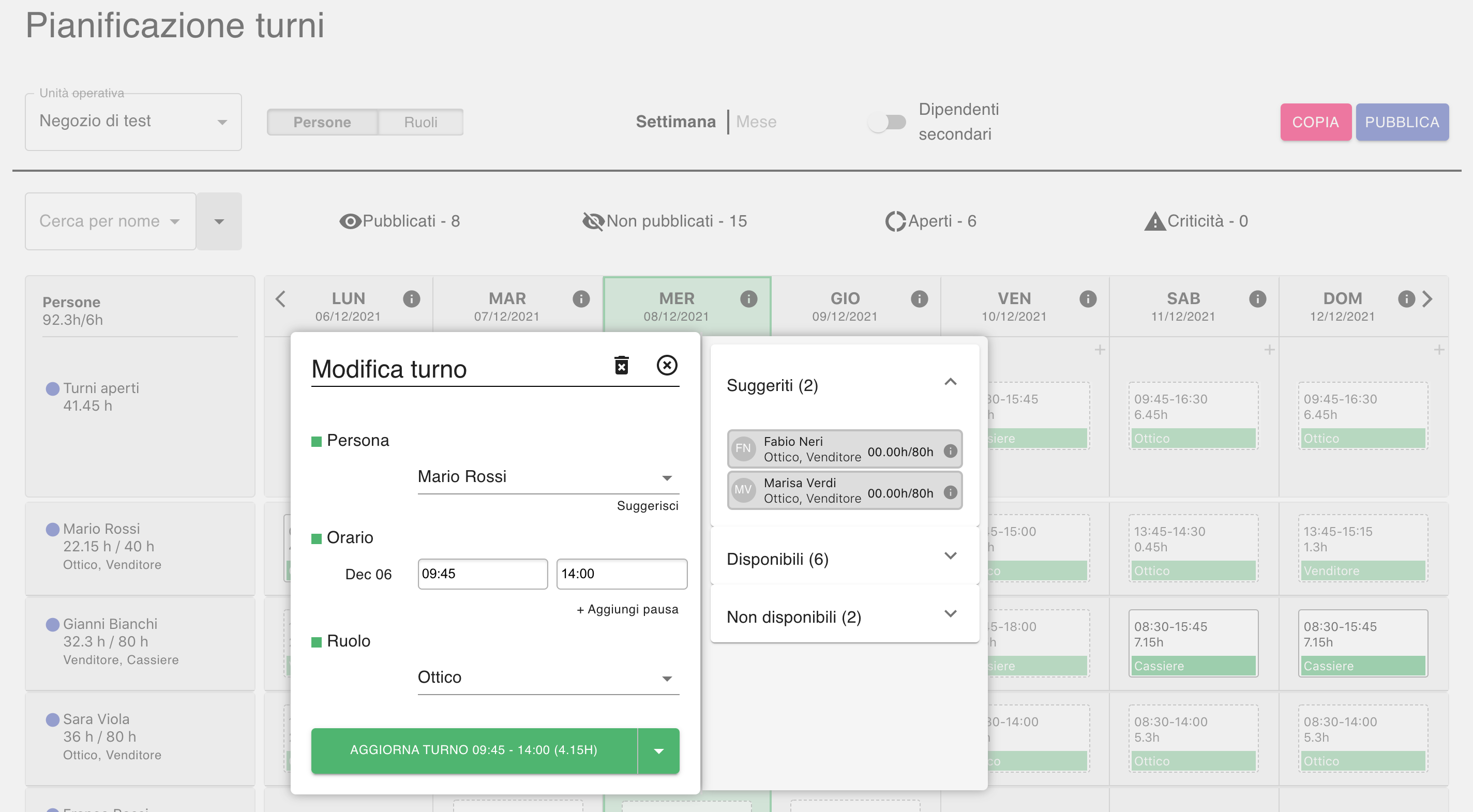Click end time field 14:00
The width and height of the screenshot is (1473, 812).
622,574
